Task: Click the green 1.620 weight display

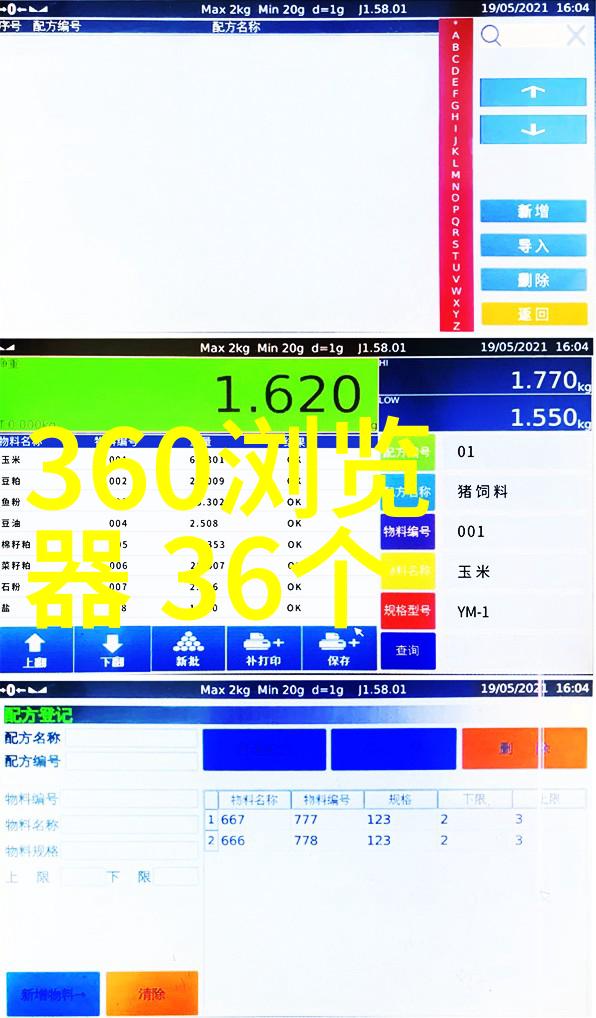Action: (x=188, y=395)
